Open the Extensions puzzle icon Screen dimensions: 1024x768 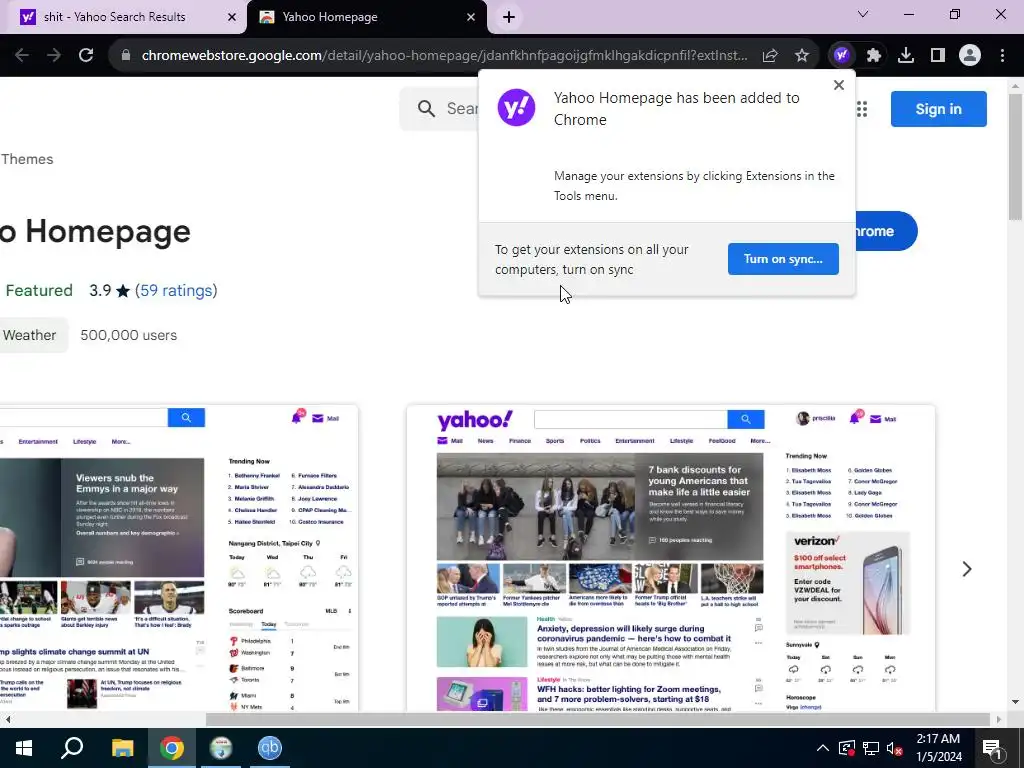pos(874,56)
